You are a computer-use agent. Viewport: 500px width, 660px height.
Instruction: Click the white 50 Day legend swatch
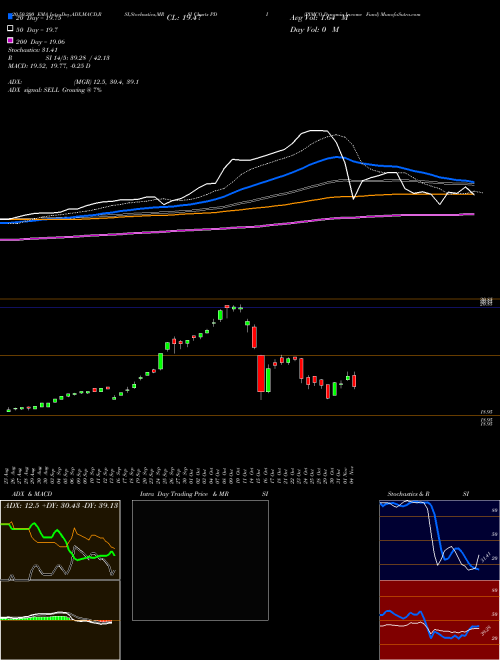[x=10, y=29]
